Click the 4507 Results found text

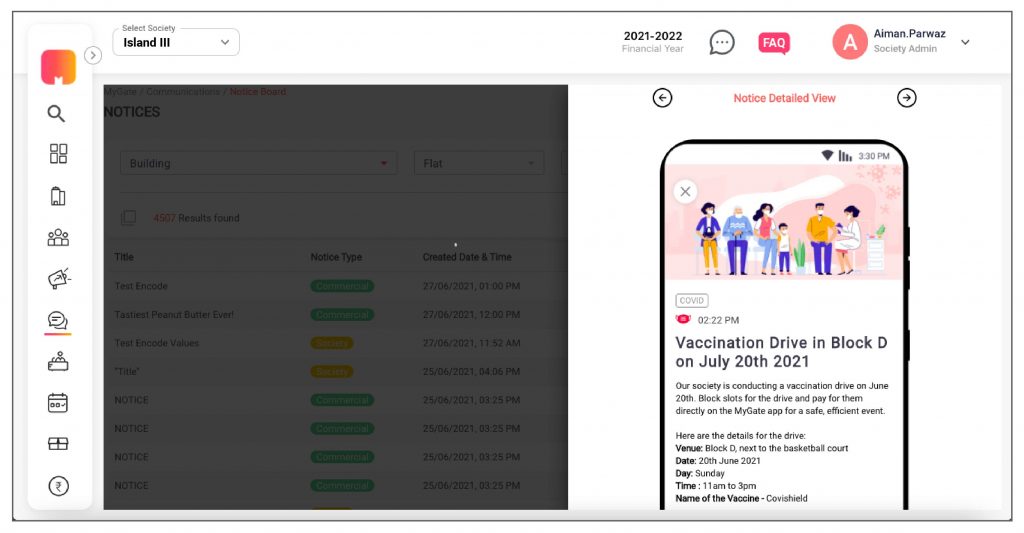(x=197, y=218)
